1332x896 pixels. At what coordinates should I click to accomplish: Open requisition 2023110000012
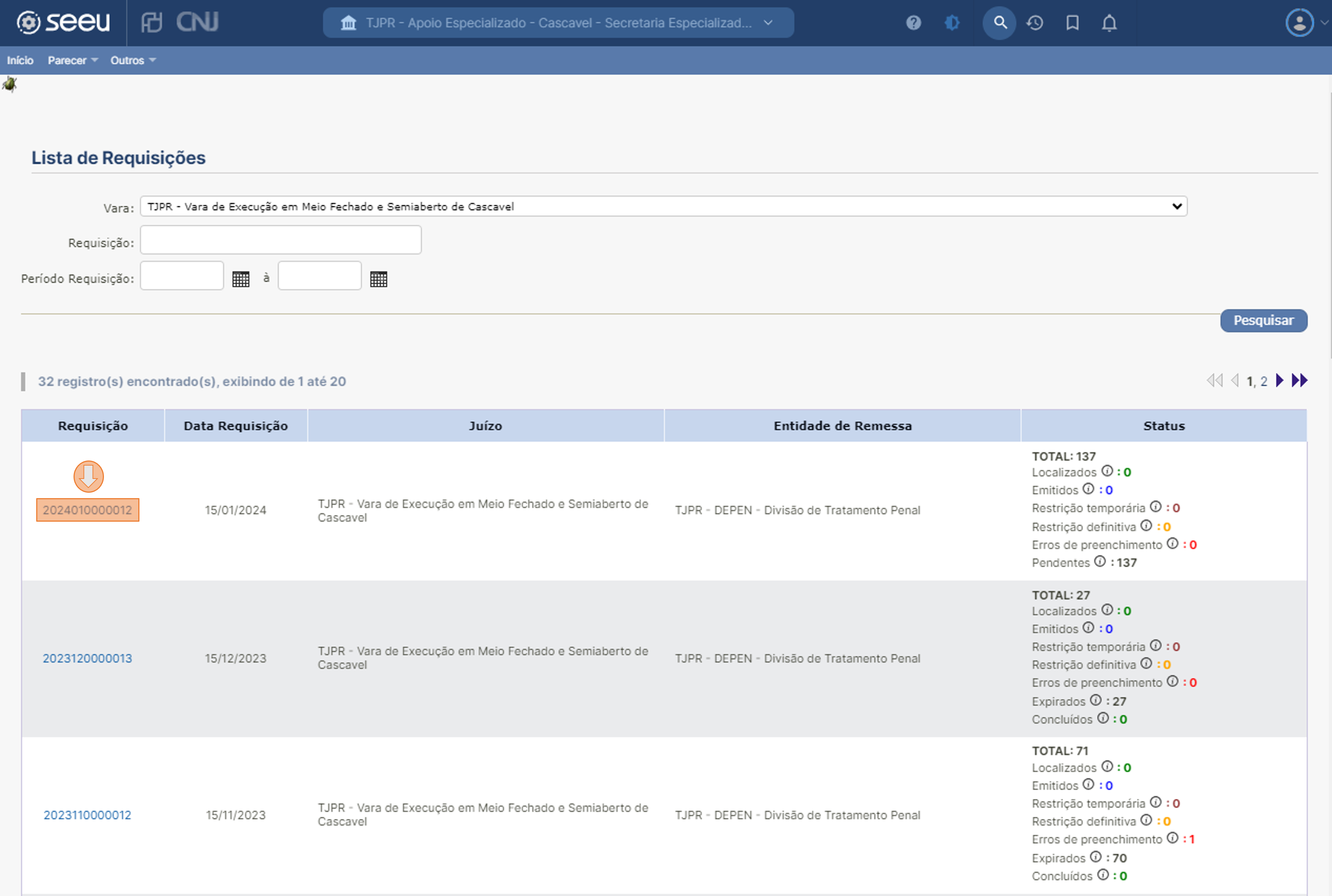(x=88, y=815)
